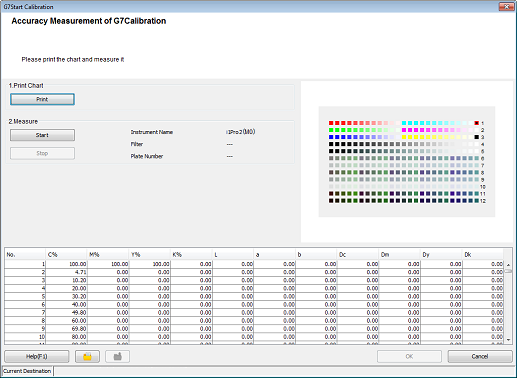
Task: Click the grayed-out OK button
Action: pyautogui.click(x=409, y=356)
